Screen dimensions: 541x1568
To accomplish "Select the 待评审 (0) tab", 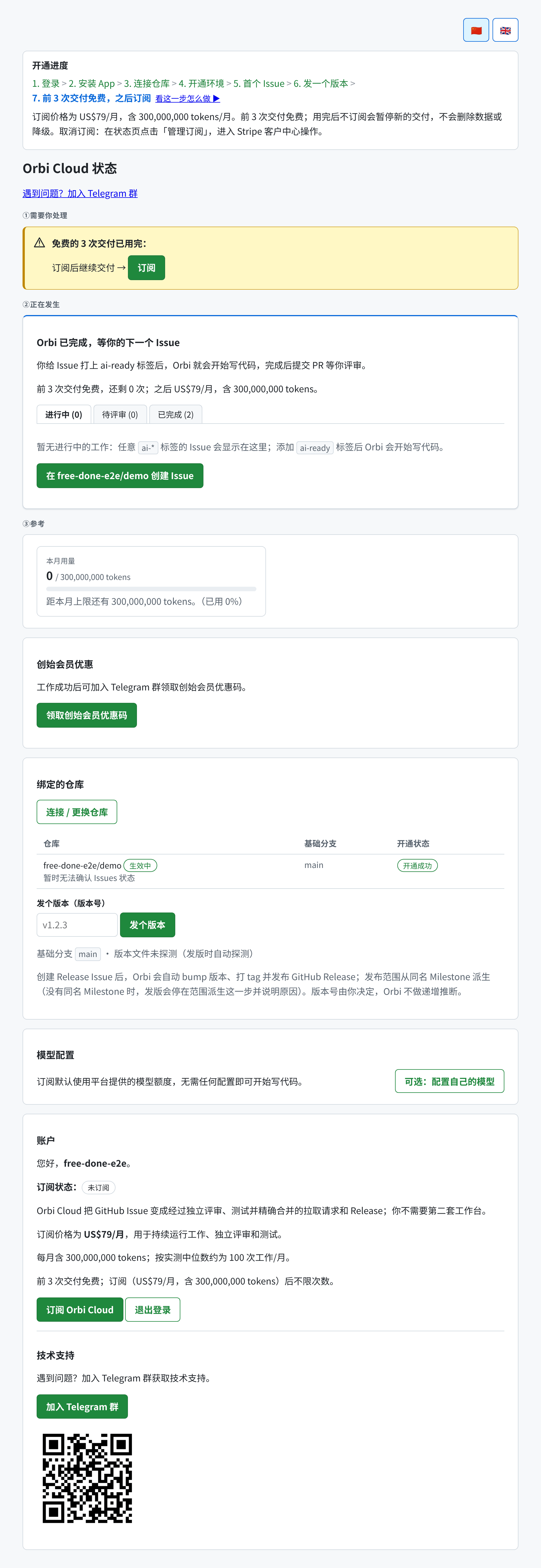I will [120, 415].
